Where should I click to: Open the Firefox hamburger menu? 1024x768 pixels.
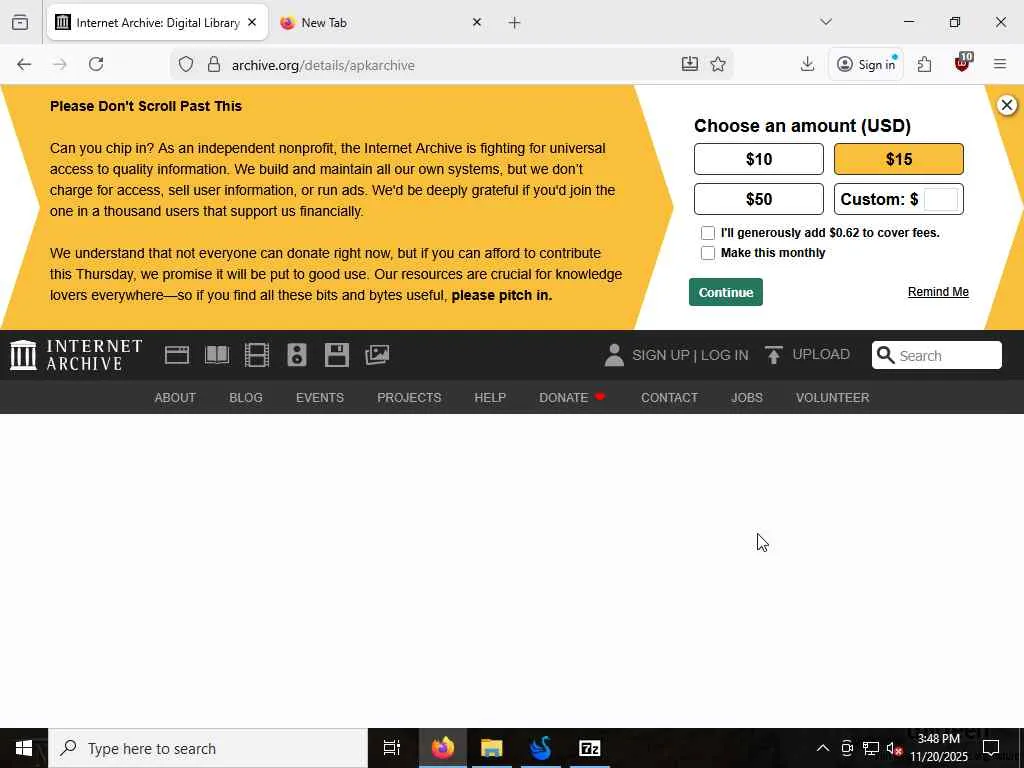point(1000,65)
